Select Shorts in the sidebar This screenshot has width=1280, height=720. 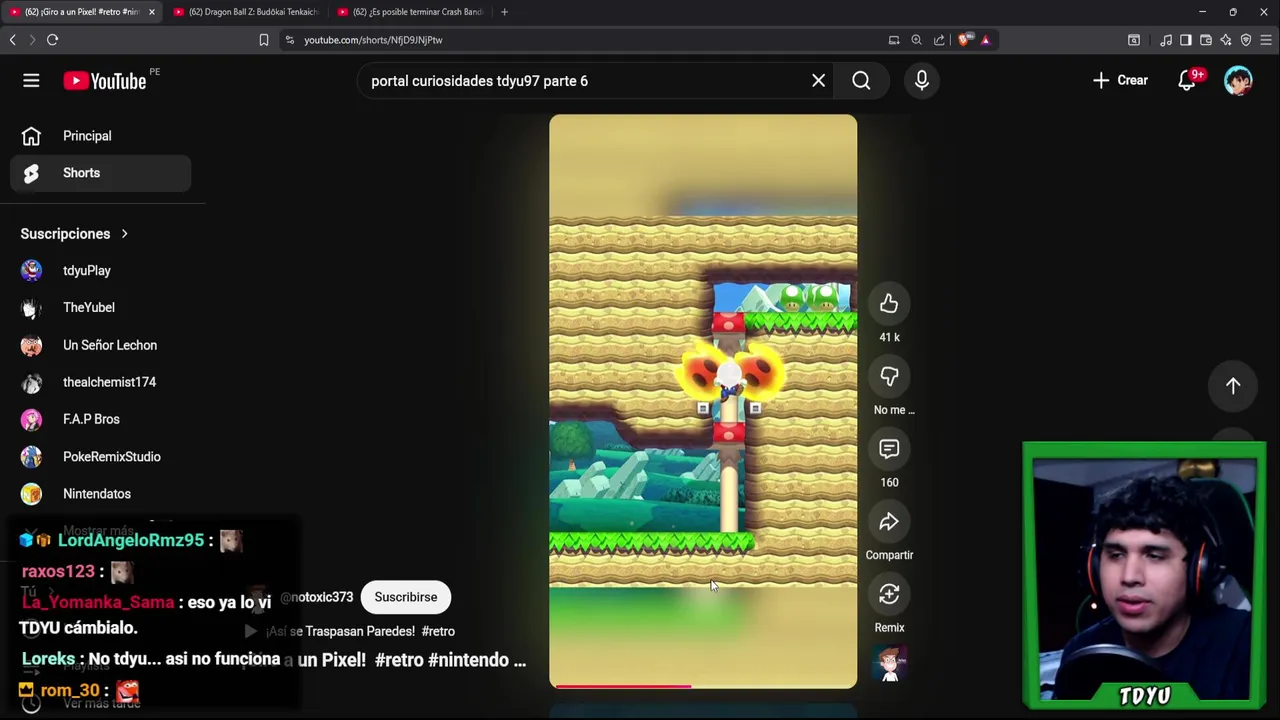[100, 173]
